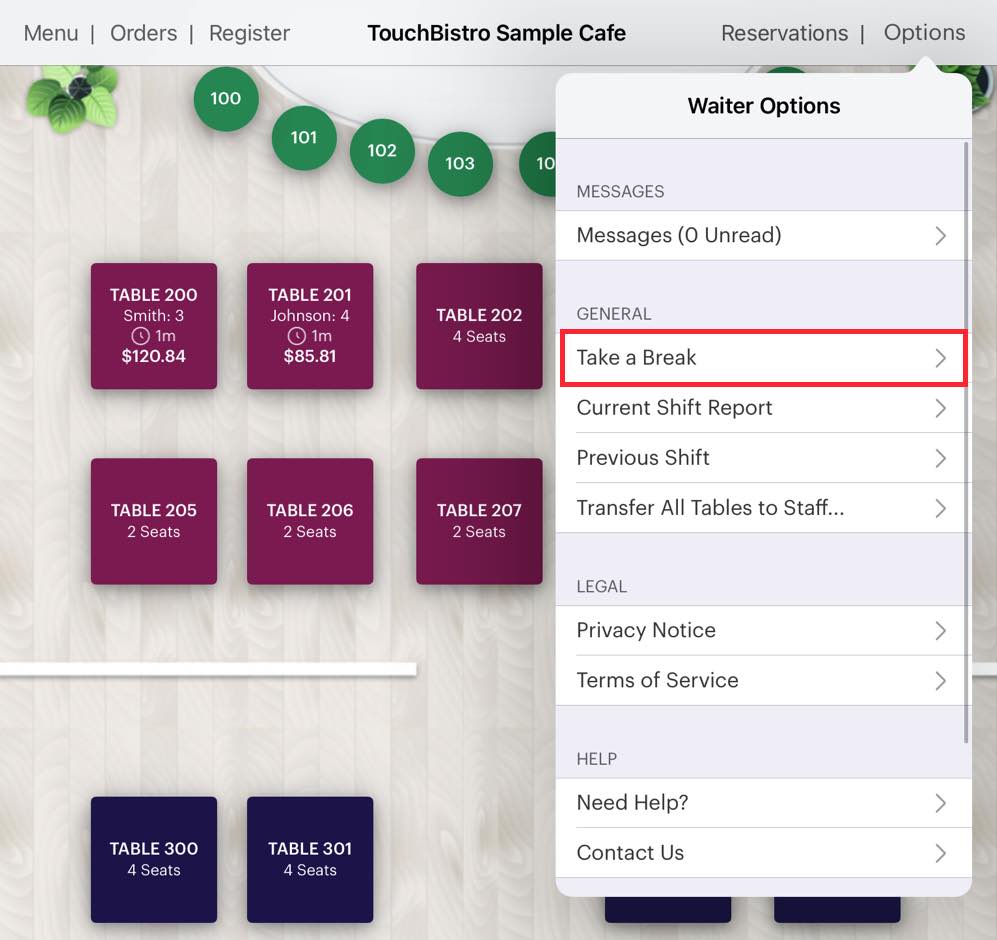This screenshot has width=997, height=940.
Task: Select Table 300 on the floor plan
Action: 154,859
